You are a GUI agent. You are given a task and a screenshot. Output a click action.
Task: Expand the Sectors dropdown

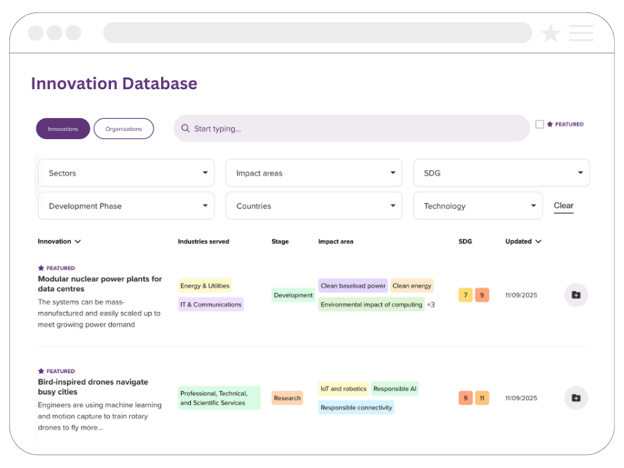tap(126, 173)
